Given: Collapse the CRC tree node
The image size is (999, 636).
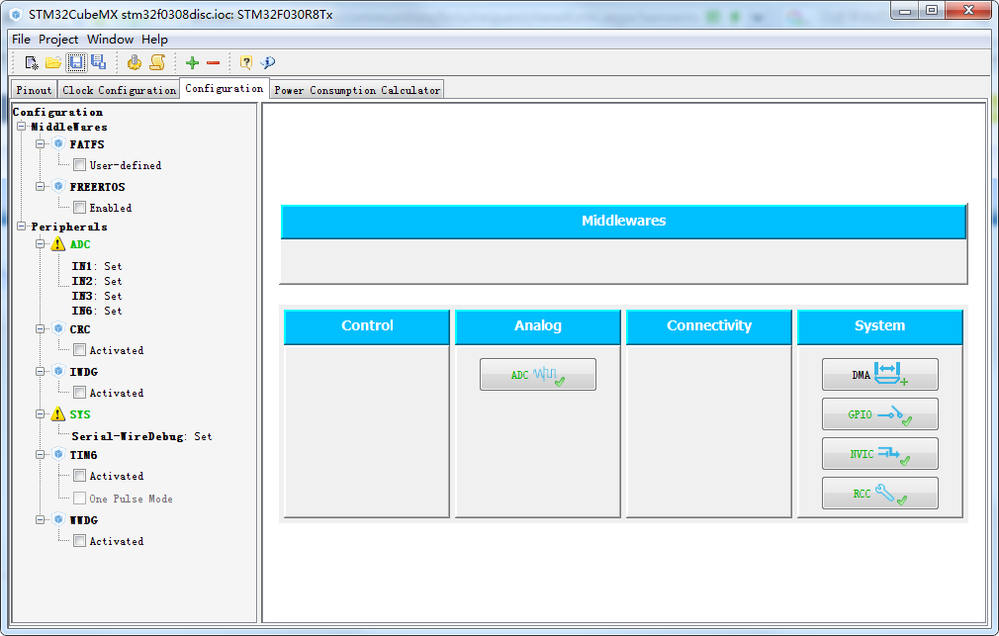Looking at the screenshot, I should click(x=40, y=329).
